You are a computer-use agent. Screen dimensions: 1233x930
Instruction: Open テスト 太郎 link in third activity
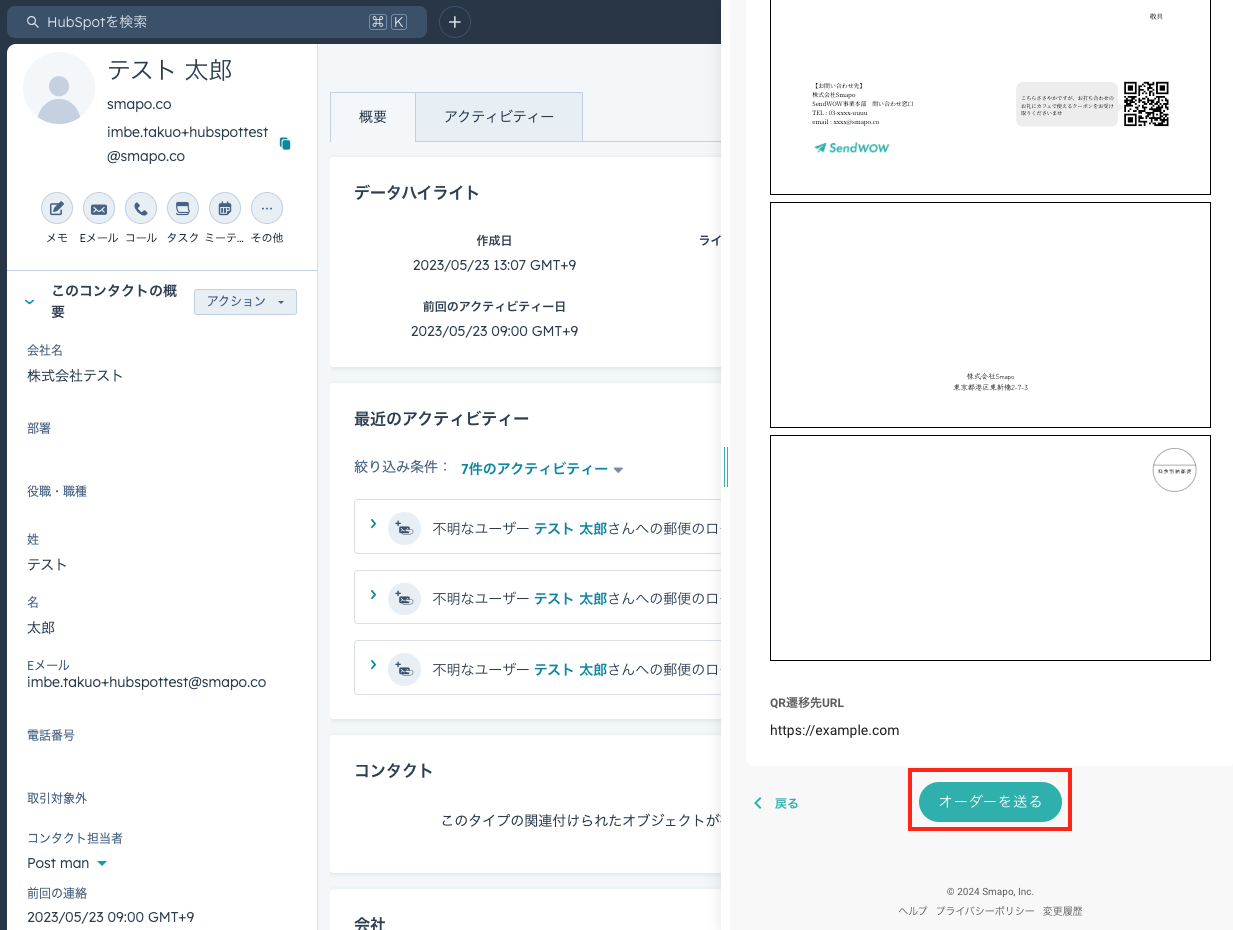[570, 668]
